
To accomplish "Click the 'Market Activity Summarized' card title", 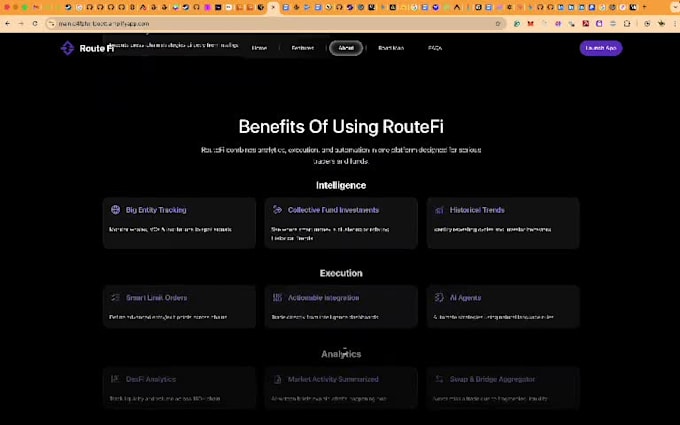I will [333, 379].
